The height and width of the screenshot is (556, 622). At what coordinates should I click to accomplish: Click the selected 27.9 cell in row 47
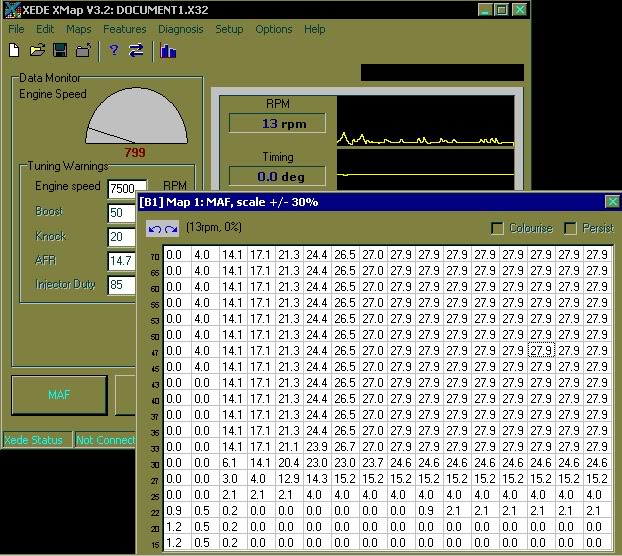(x=541, y=351)
